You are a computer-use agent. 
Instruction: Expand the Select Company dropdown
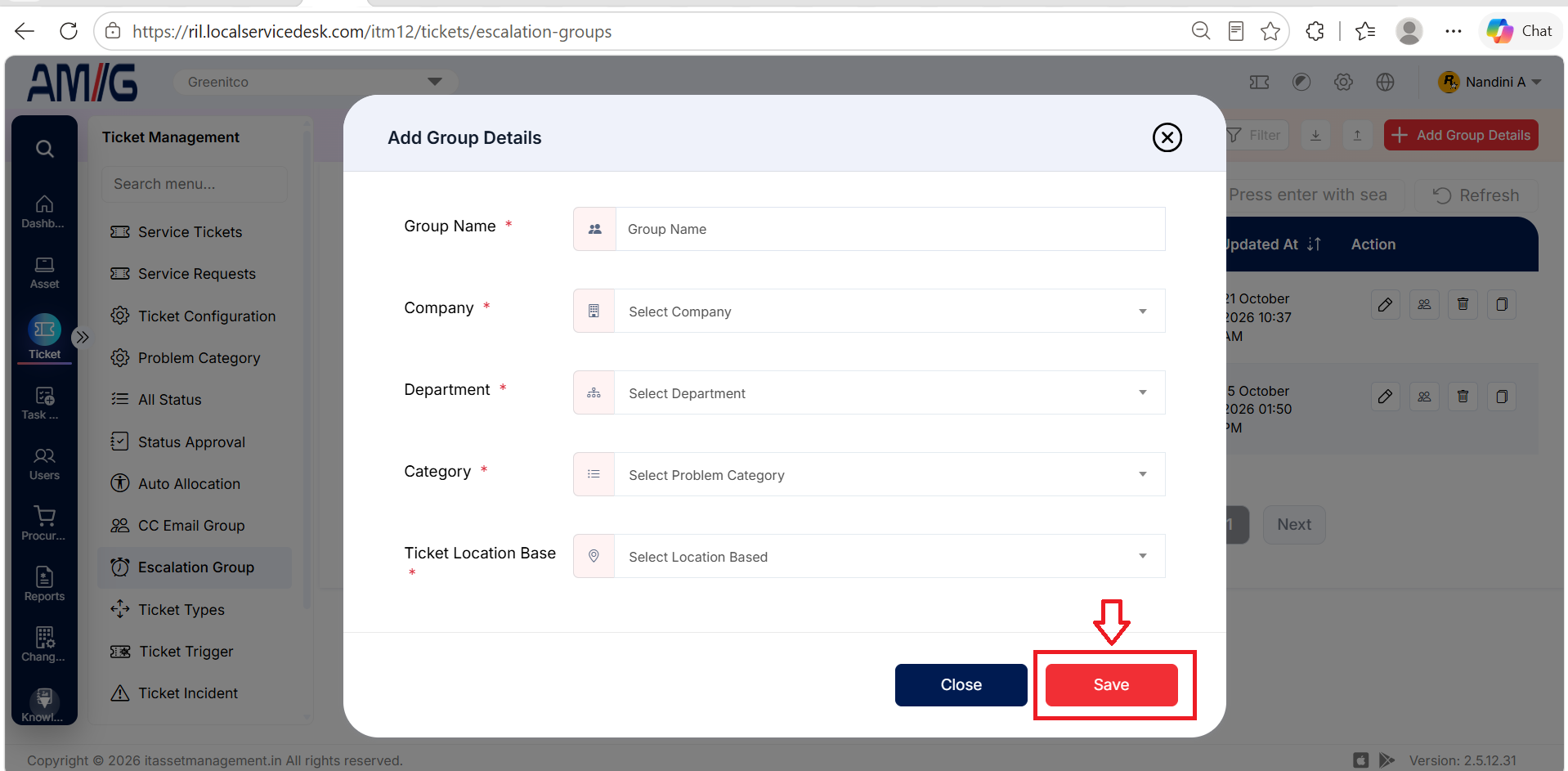889,312
